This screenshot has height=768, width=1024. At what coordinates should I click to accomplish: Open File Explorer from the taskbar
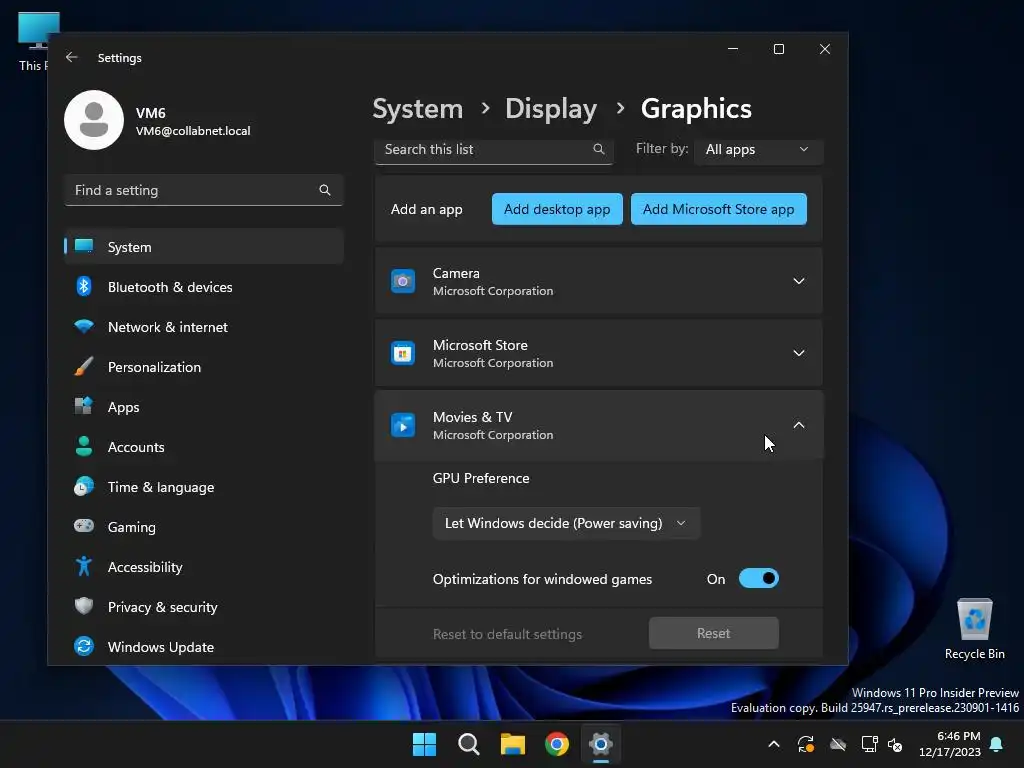[513, 744]
